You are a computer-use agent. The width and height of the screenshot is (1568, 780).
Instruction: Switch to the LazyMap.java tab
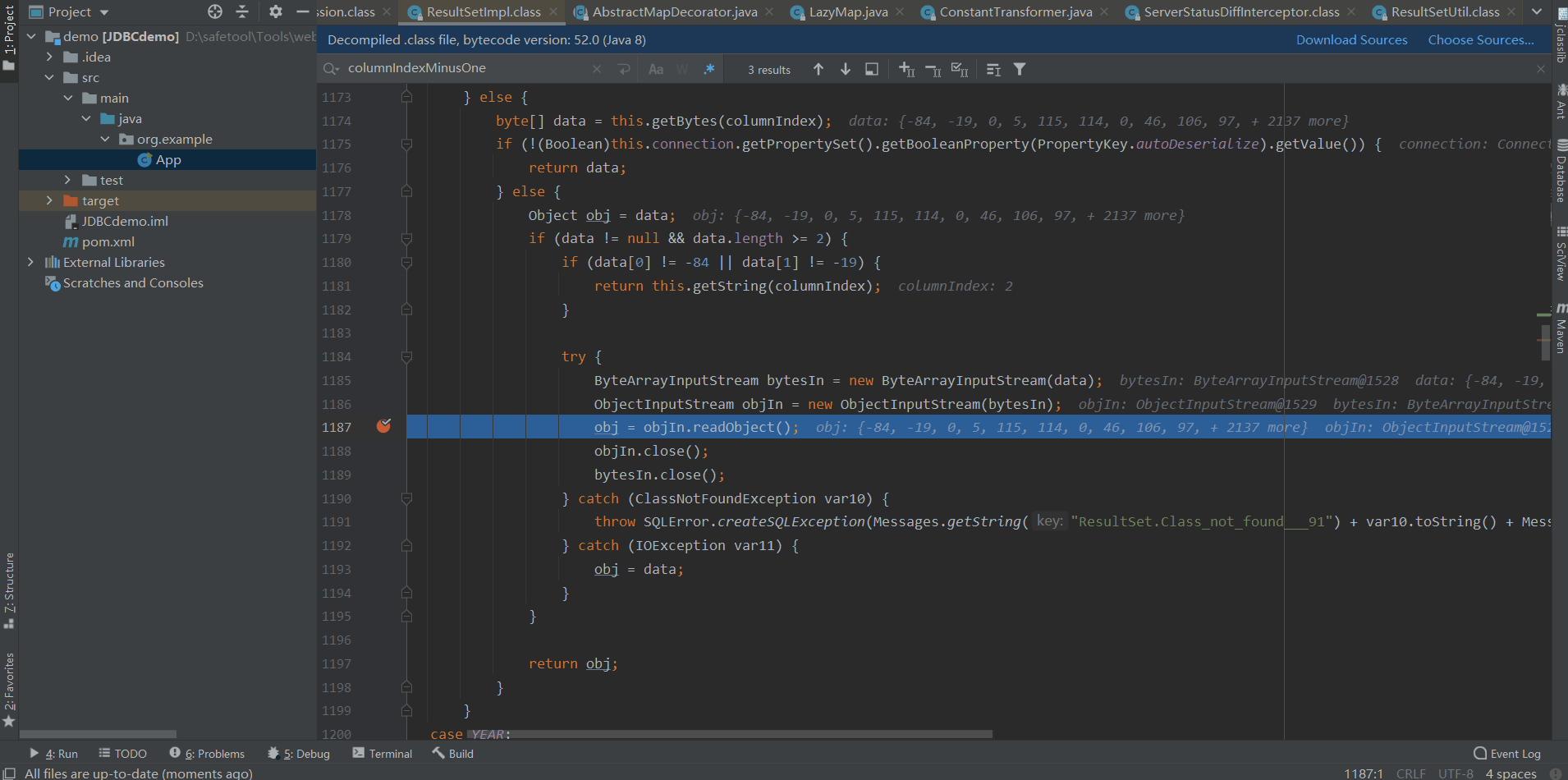848,12
